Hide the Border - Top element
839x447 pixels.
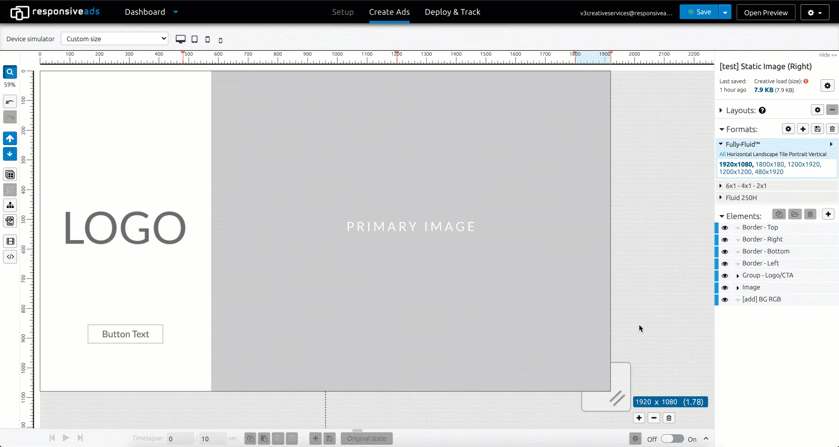point(724,228)
